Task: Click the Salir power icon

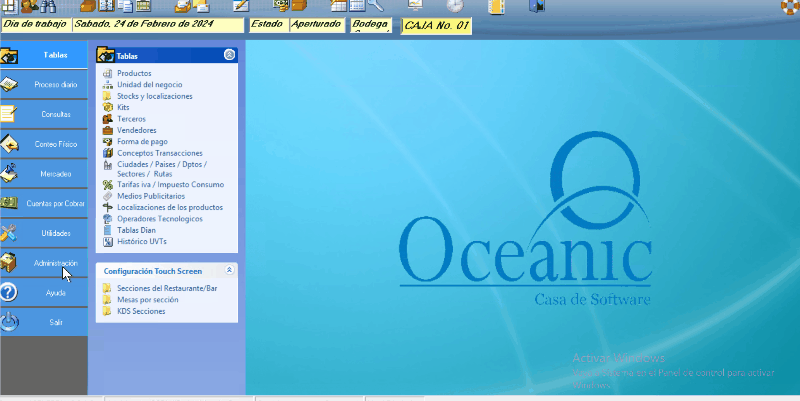Action: point(10,322)
